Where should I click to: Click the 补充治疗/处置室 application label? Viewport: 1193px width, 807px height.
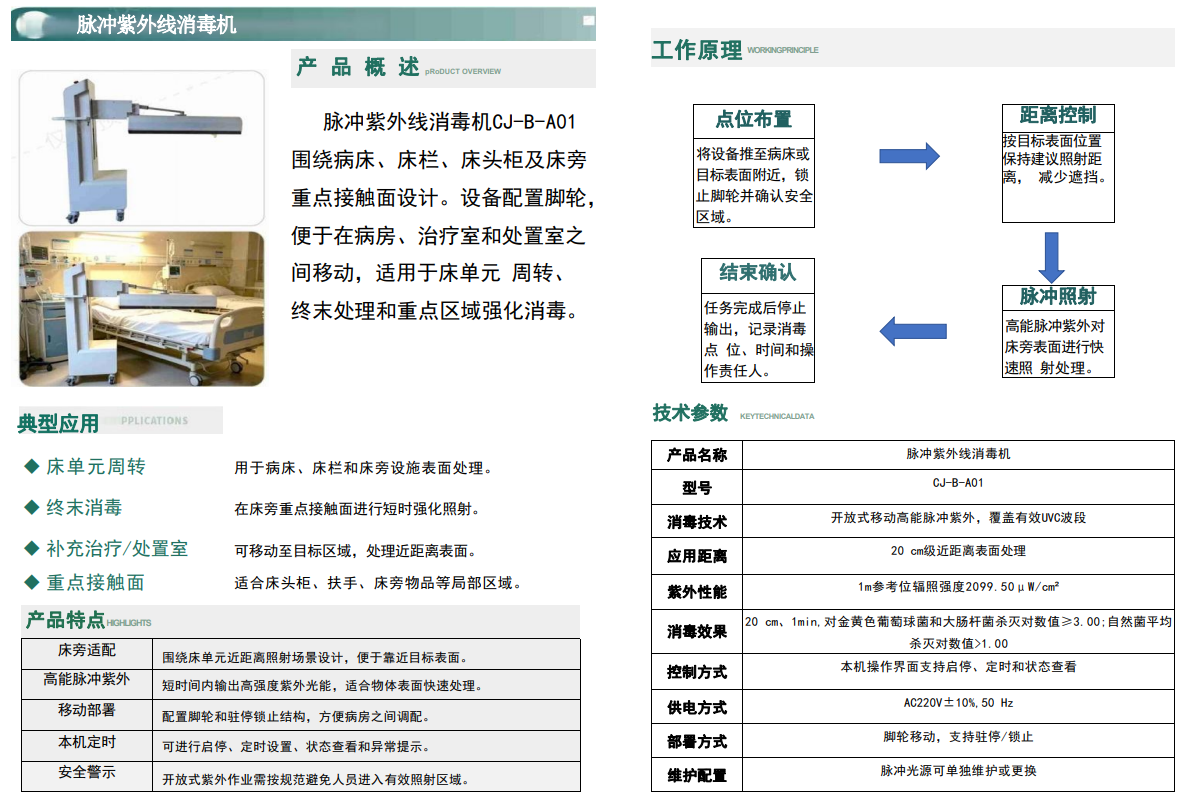[117, 548]
